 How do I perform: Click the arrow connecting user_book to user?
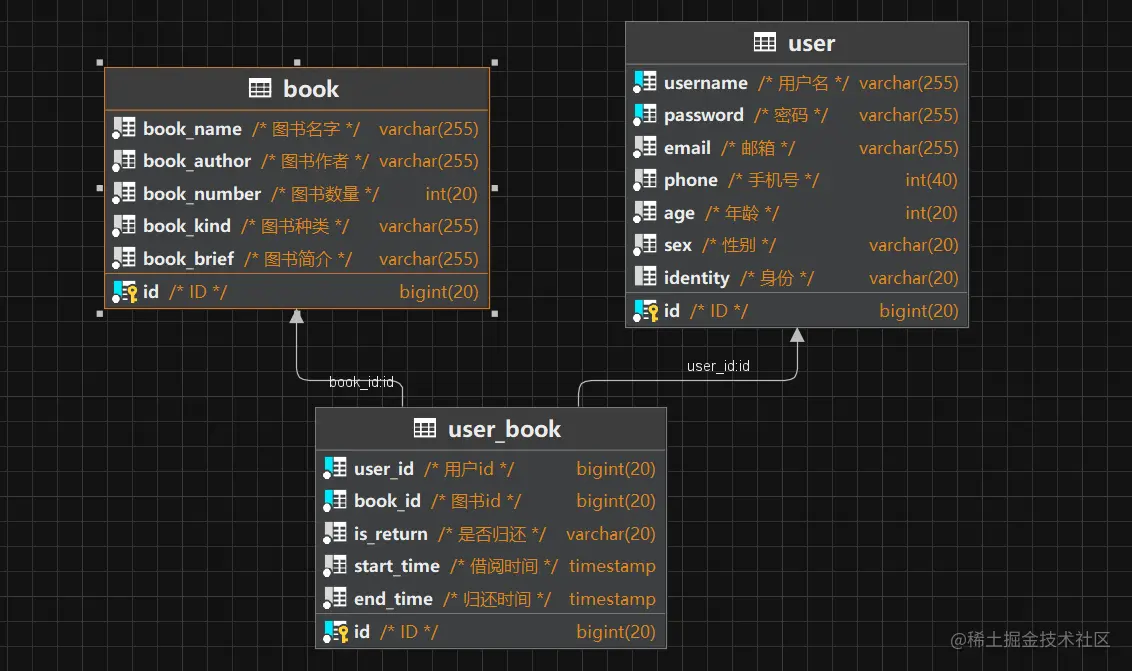[x=796, y=334]
